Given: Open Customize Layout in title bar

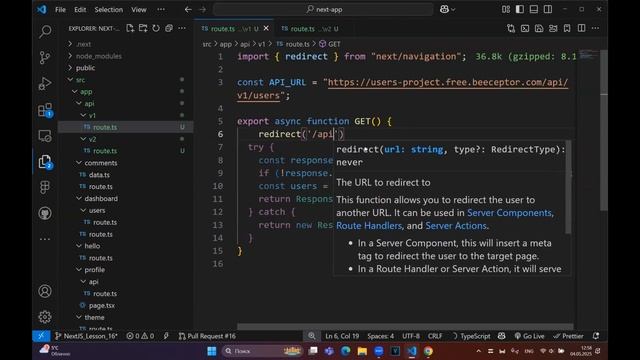Looking at the screenshot, I should [506, 9].
